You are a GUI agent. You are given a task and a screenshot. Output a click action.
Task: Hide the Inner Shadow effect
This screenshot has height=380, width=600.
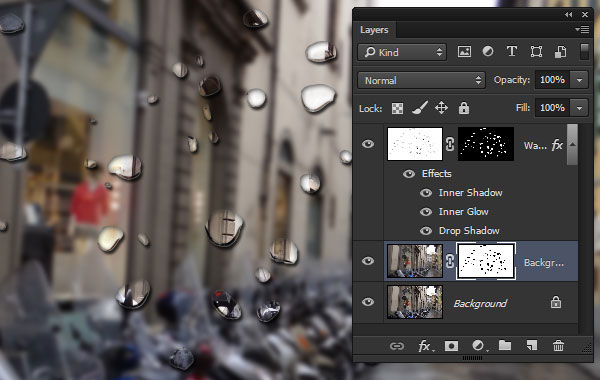(x=426, y=193)
